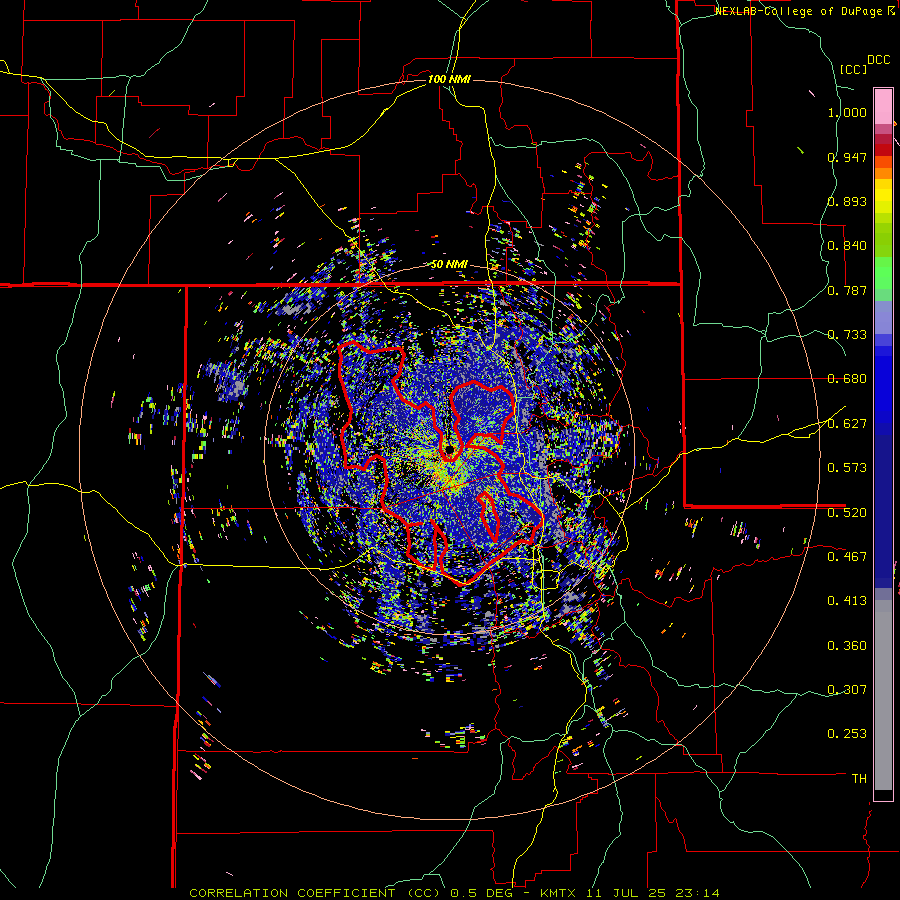Click the gray lower segment of color bar
Screen dimensions: 900x900
883,695
